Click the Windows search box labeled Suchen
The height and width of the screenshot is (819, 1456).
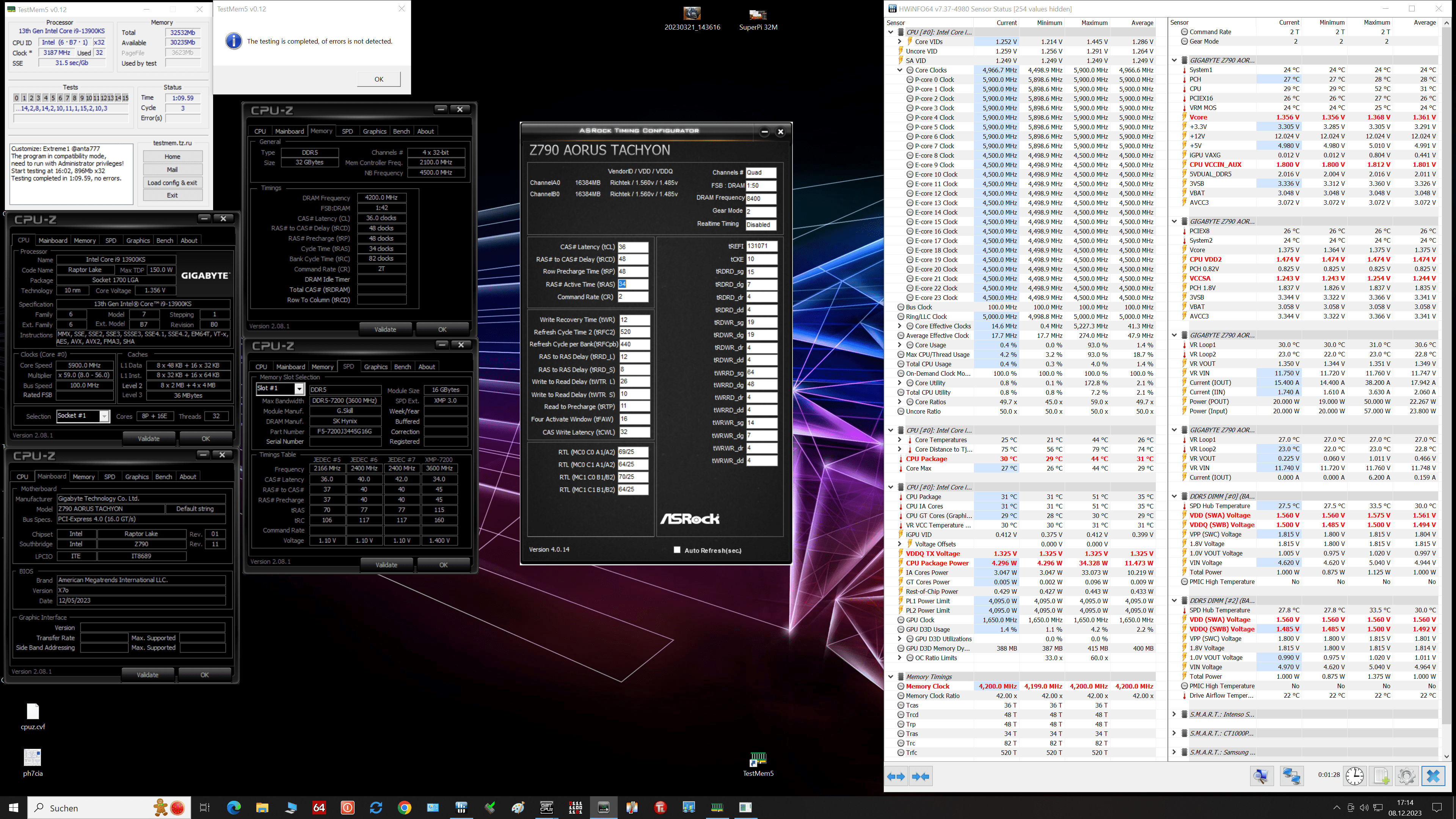[x=109, y=808]
